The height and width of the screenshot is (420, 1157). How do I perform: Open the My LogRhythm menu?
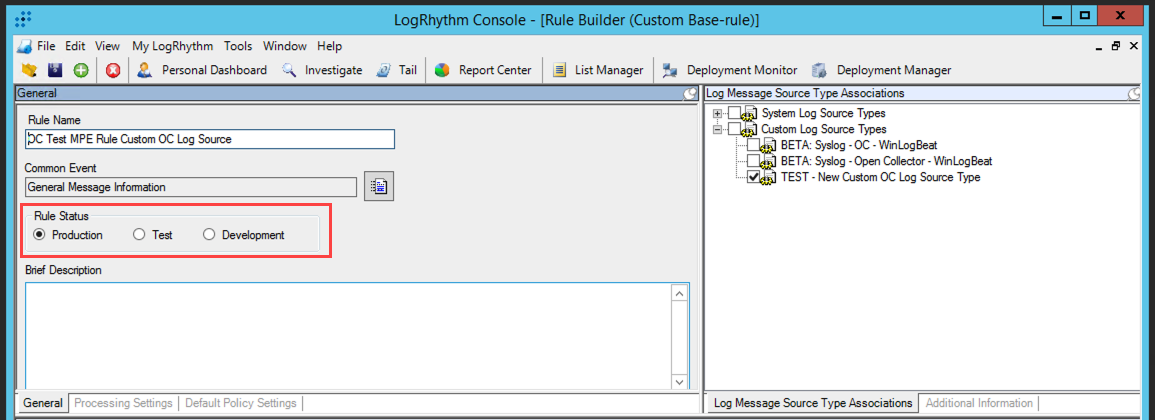click(x=172, y=46)
